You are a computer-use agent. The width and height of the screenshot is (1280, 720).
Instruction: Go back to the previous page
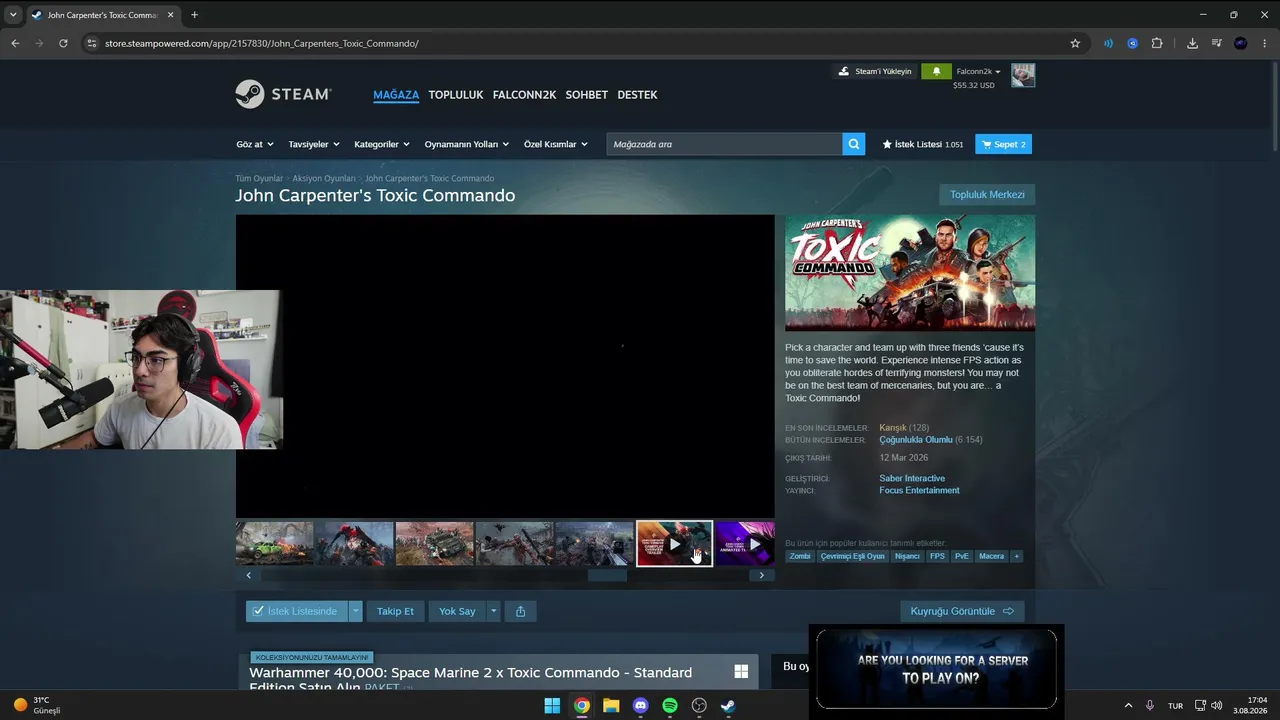coord(15,43)
